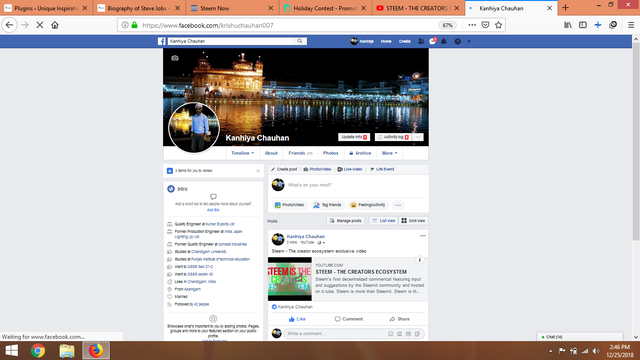Open the STEEM video thumbnail
The image size is (640, 360).
290,279
